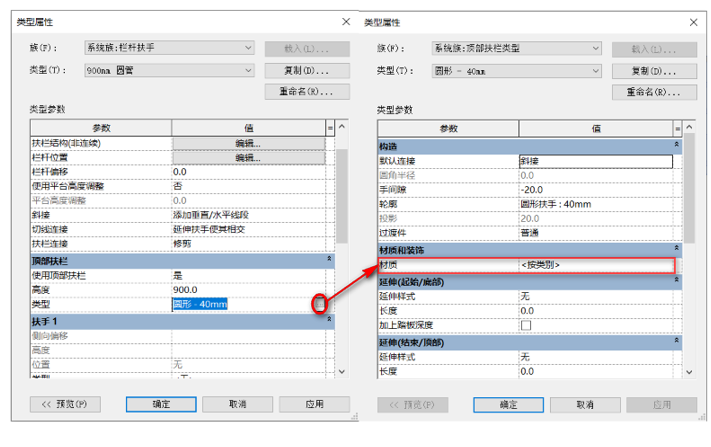Viewport: 711px width, 447px height.
Task: Click 编辑 button for 栏杆位置
Action: click(x=248, y=158)
